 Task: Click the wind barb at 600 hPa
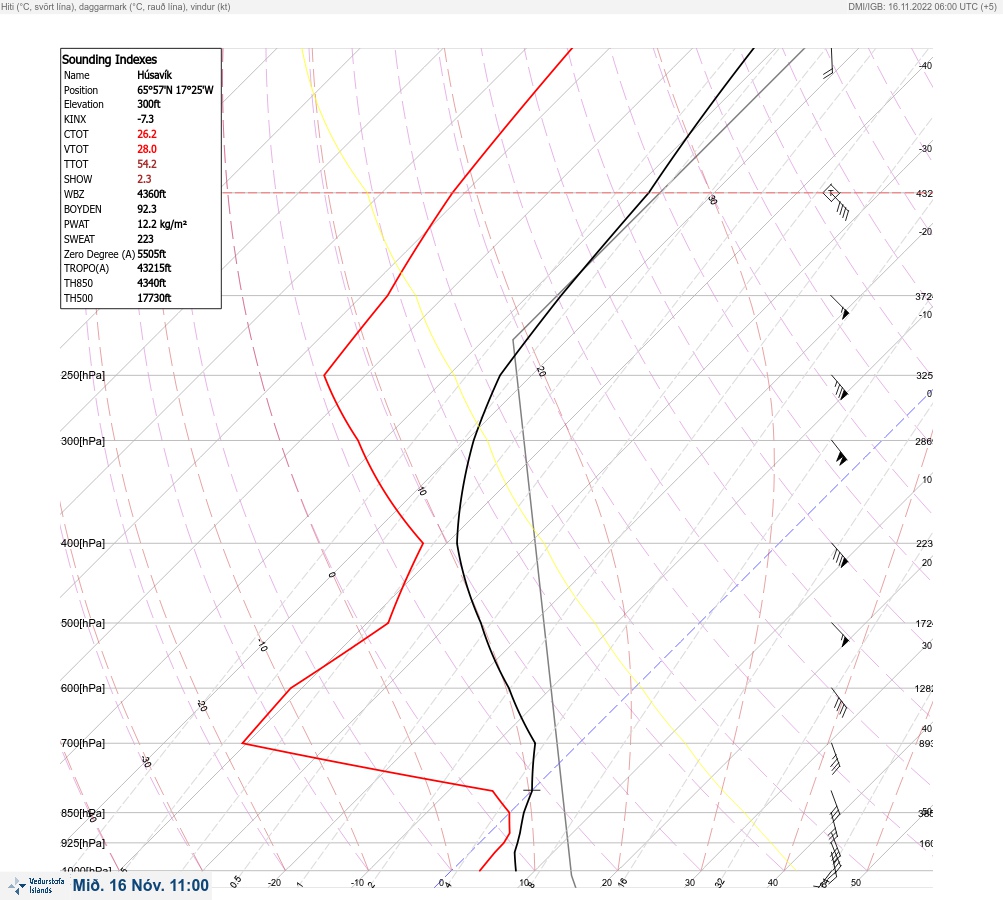839,702
